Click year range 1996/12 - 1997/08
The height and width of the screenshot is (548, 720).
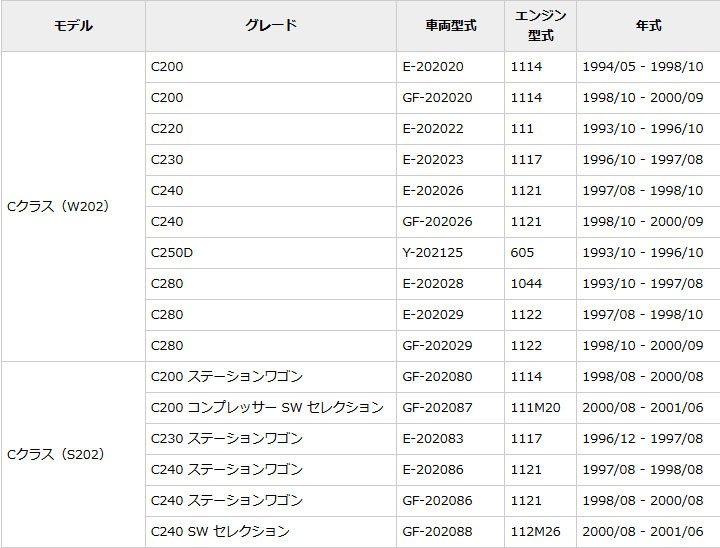click(643, 439)
